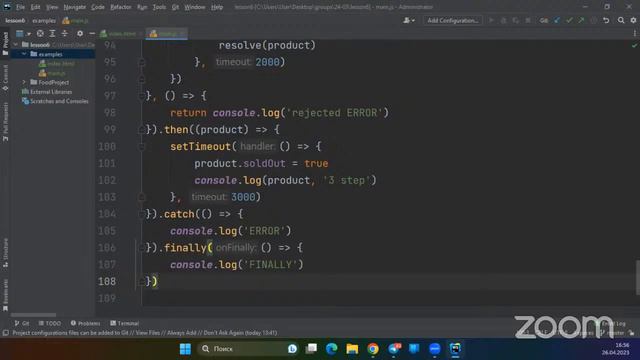Viewport: 640px width, 360px height.
Task: Open the Commit tool window tab
Action: [5, 78]
